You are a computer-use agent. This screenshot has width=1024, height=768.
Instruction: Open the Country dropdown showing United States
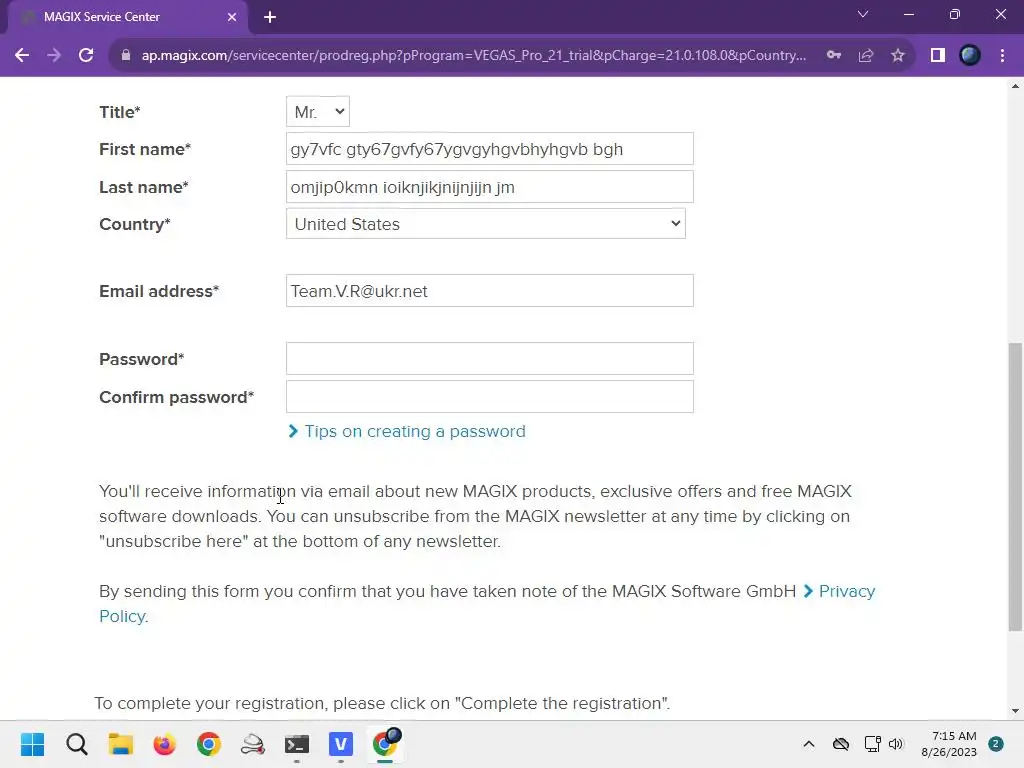486,224
